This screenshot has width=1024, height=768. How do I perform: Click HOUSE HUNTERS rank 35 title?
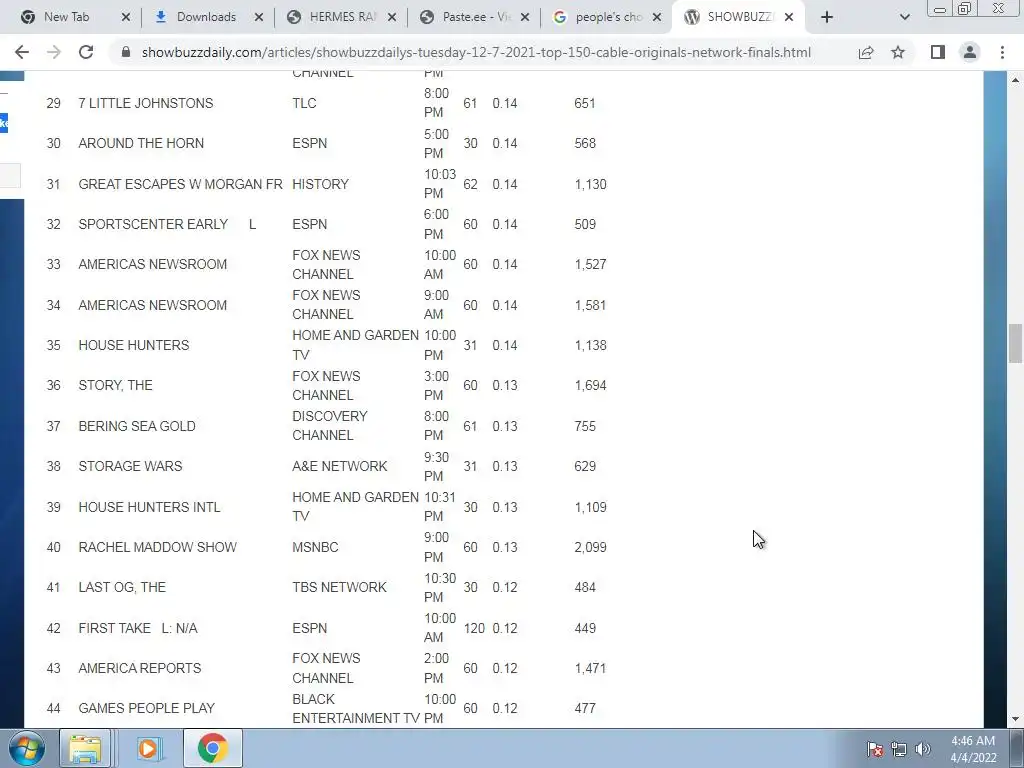(x=134, y=345)
